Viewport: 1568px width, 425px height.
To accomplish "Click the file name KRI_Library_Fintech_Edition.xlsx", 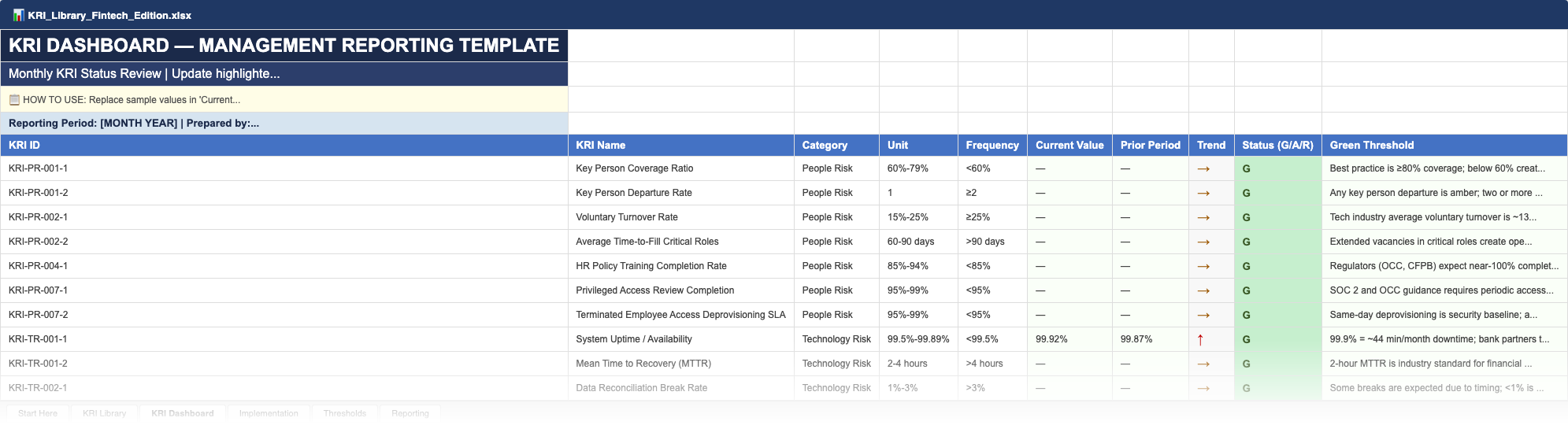I will pyautogui.click(x=109, y=15).
